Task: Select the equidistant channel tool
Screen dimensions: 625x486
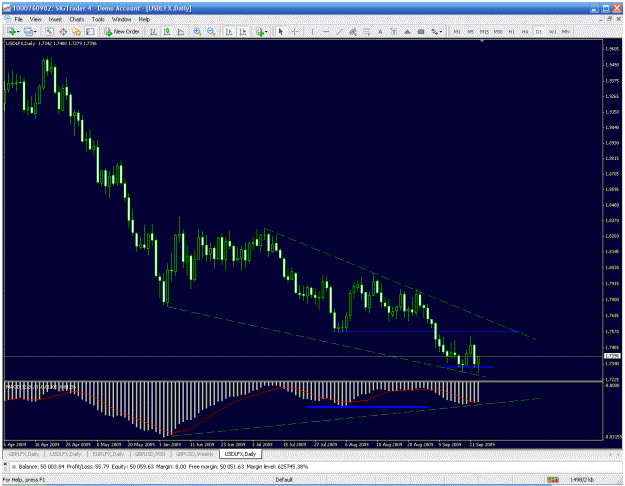Action: (353, 31)
